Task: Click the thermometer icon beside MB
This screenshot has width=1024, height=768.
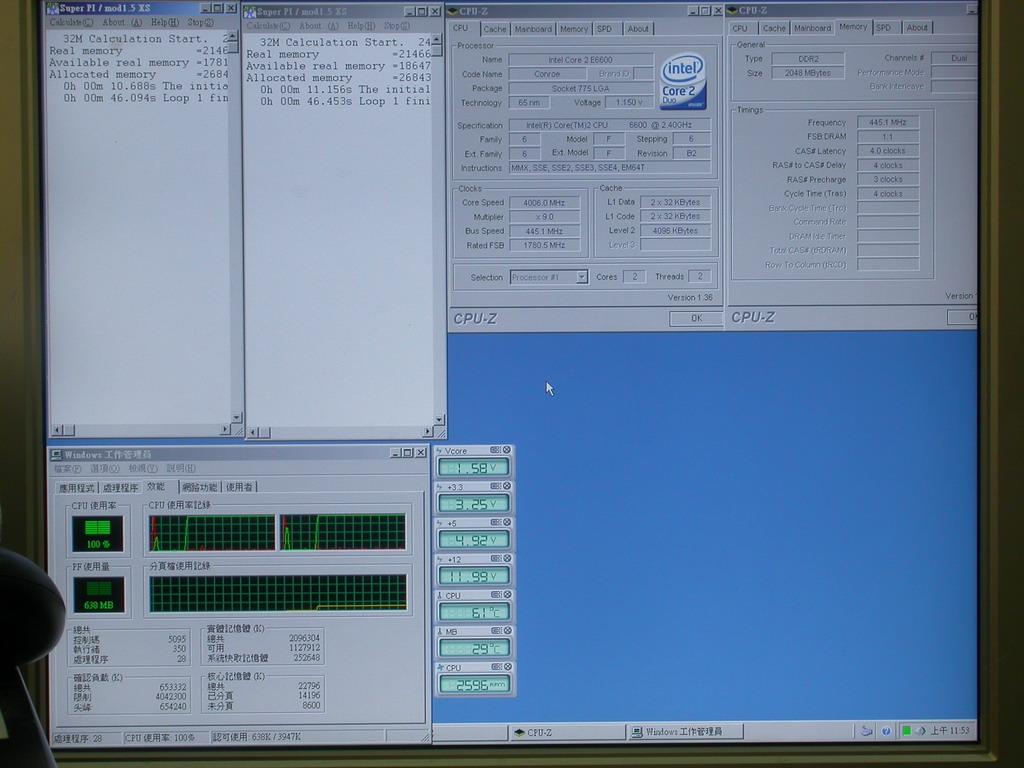Action: 440,632
